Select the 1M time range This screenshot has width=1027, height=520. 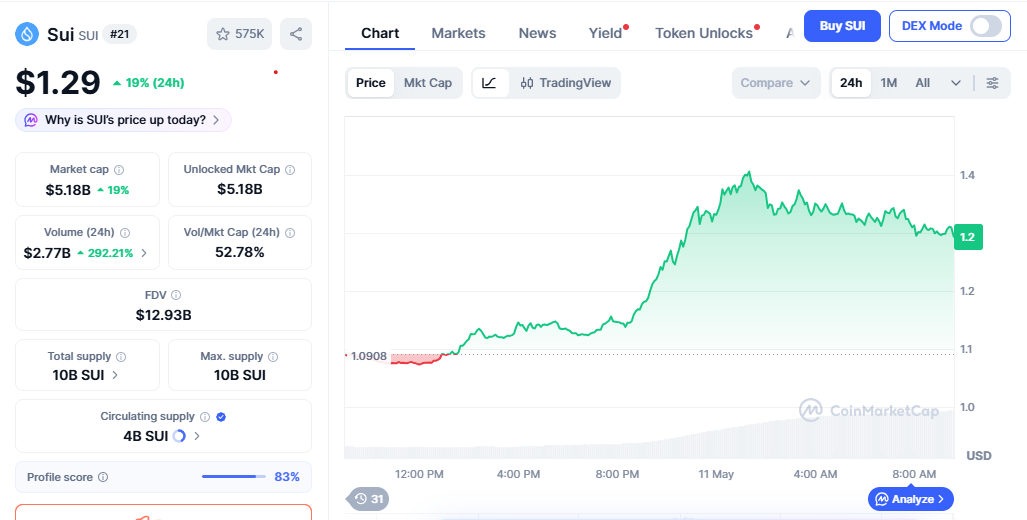[x=889, y=83]
